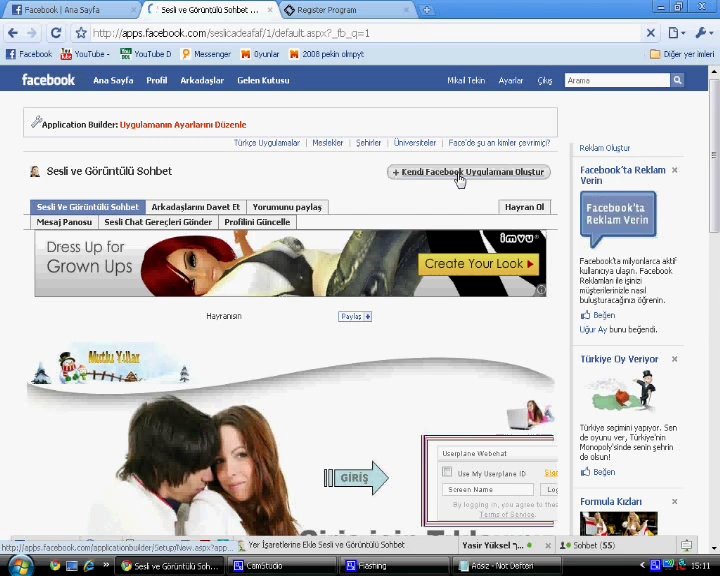The height and width of the screenshot is (576, 720).
Task: Click the browser forward arrow
Action: (x=32, y=33)
